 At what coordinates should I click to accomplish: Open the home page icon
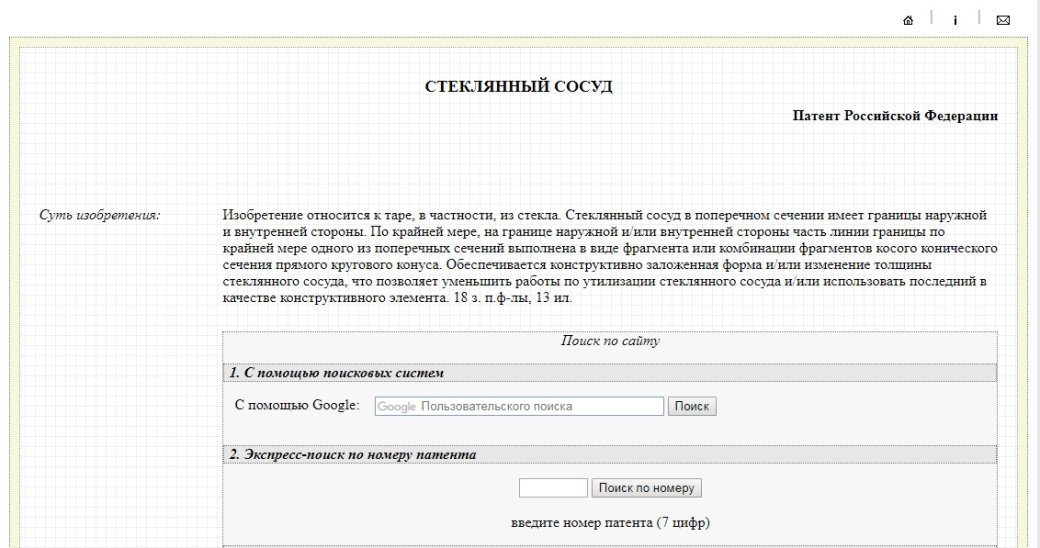[908, 20]
